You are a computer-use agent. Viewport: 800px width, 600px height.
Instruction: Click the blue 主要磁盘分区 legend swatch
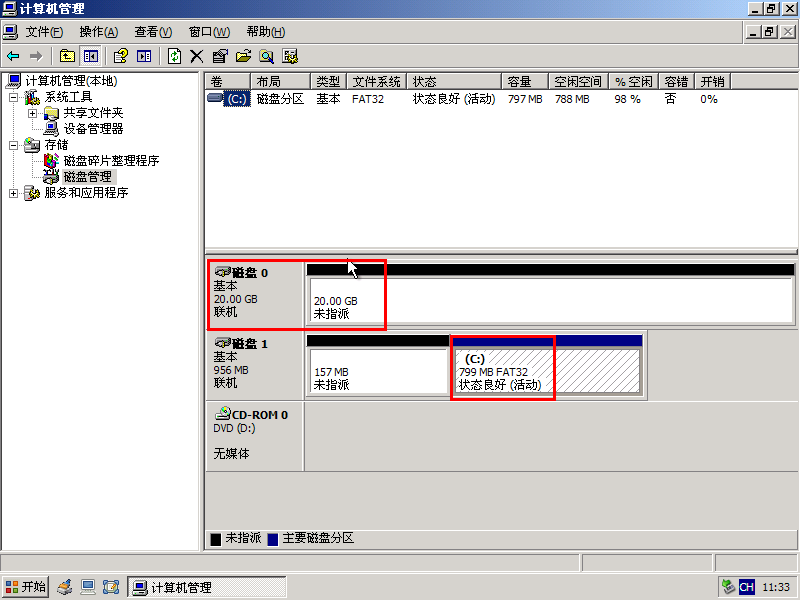(272, 539)
